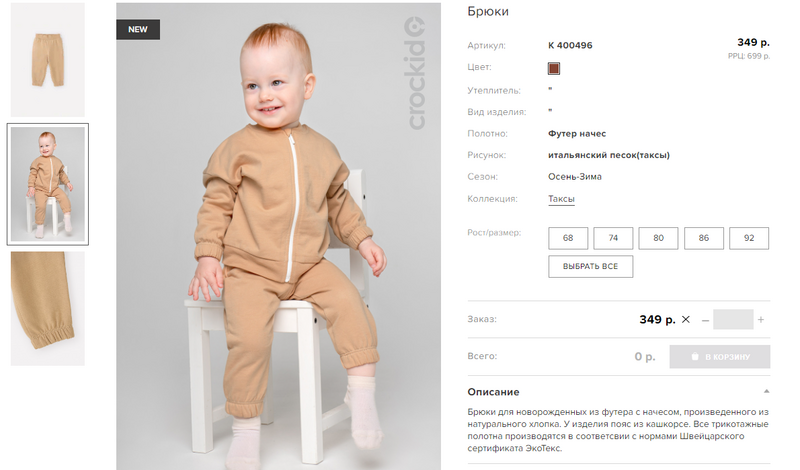Collapse the Описание section arrow
Screen dimensions: 800x470
[x=766, y=391]
